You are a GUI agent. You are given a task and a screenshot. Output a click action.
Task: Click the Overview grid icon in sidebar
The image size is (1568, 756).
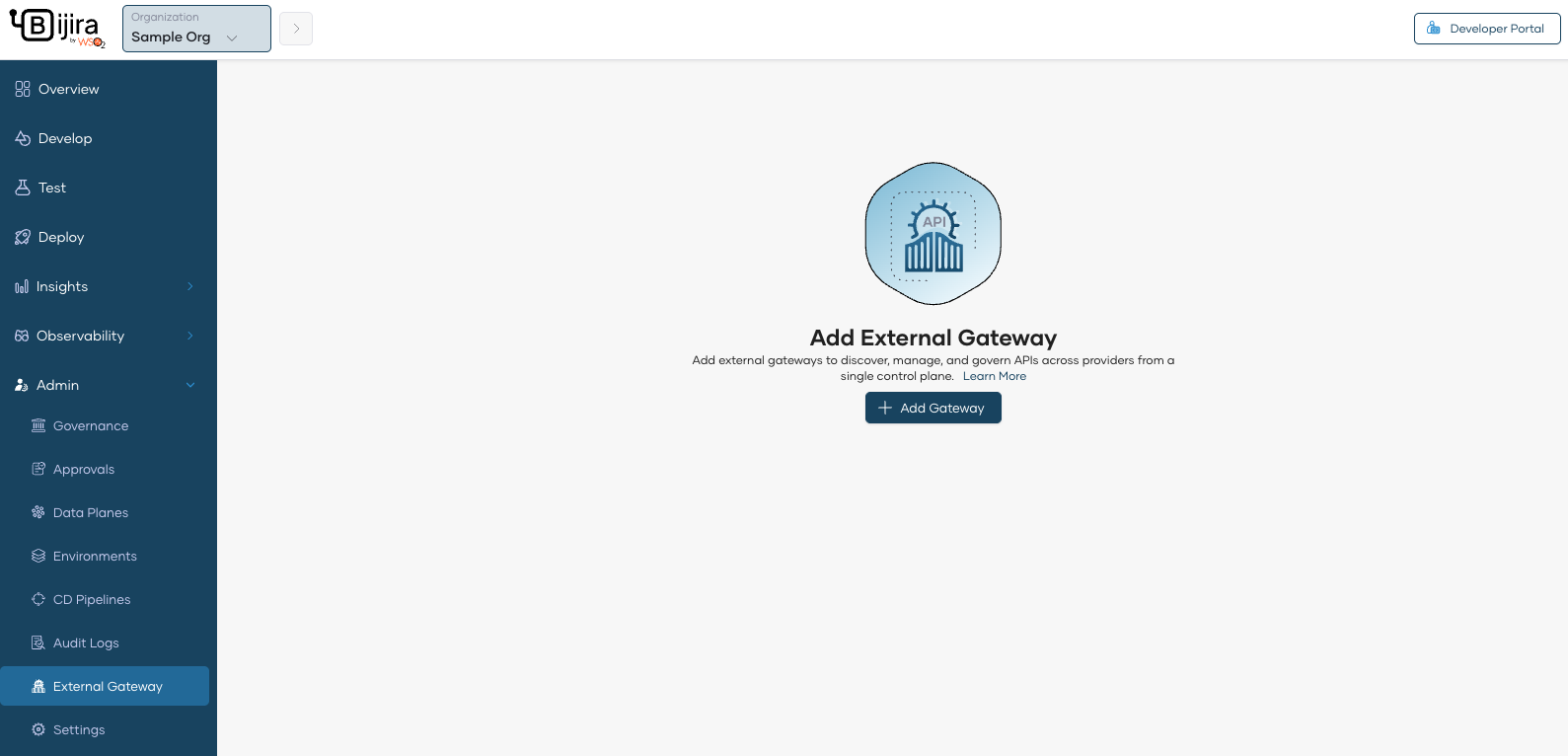[23, 89]
